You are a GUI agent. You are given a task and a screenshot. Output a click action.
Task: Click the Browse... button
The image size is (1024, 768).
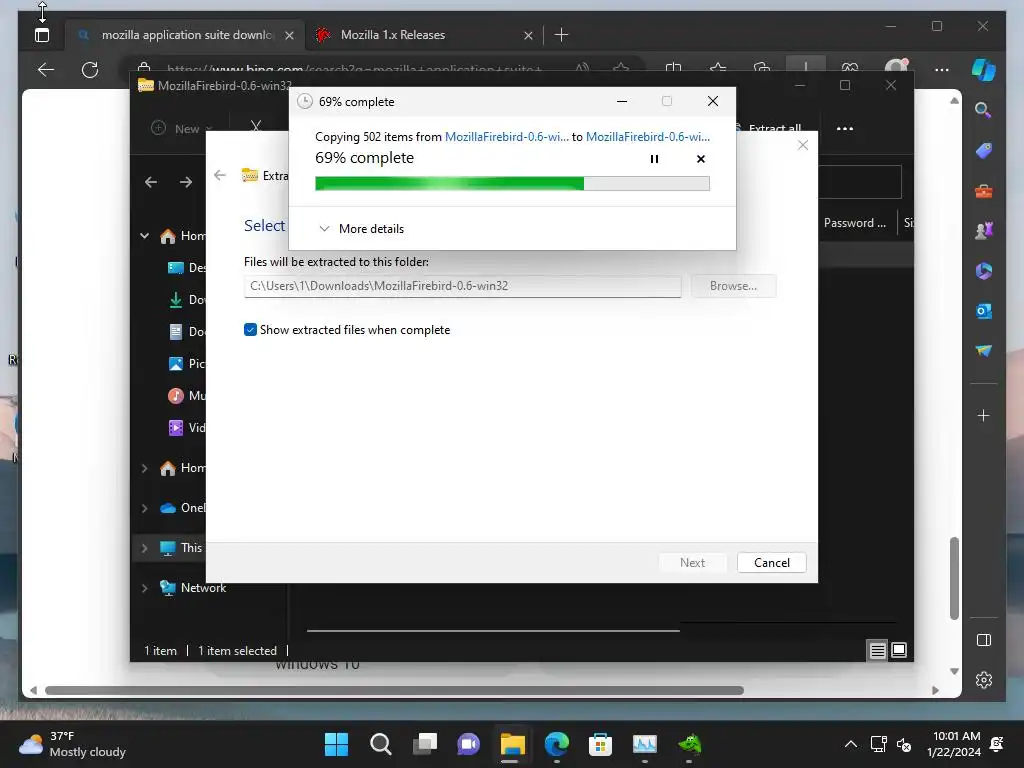pos(733,286)
